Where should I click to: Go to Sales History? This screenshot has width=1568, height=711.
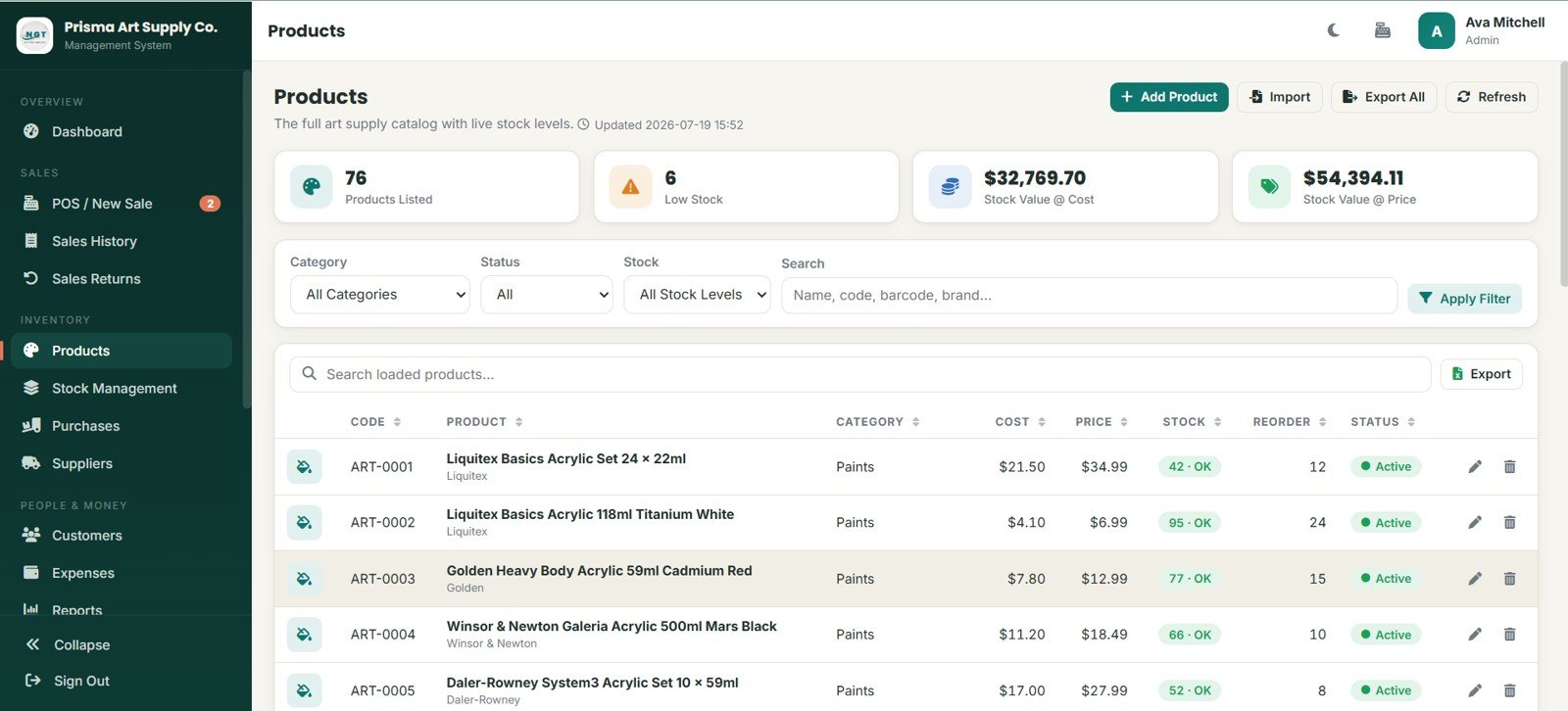tap(122, 241)
